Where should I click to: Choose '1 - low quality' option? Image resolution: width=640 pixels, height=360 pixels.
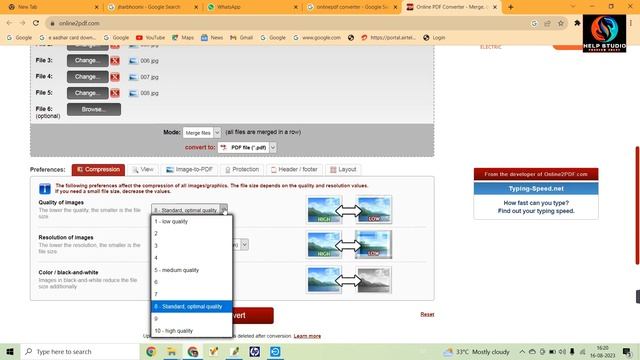click(192, 221)
